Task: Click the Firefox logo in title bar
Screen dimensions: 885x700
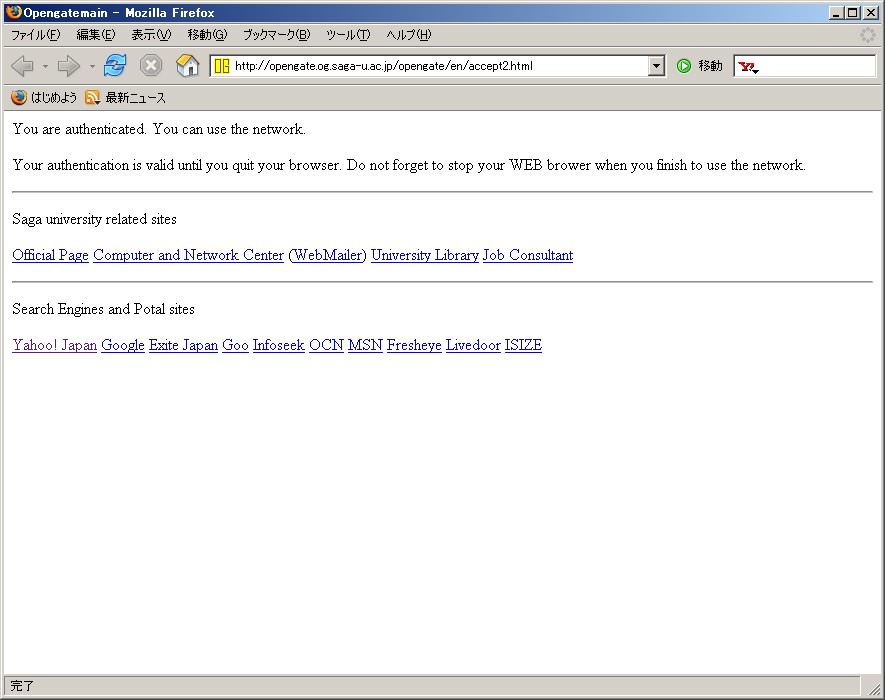Action: [14, 12]
